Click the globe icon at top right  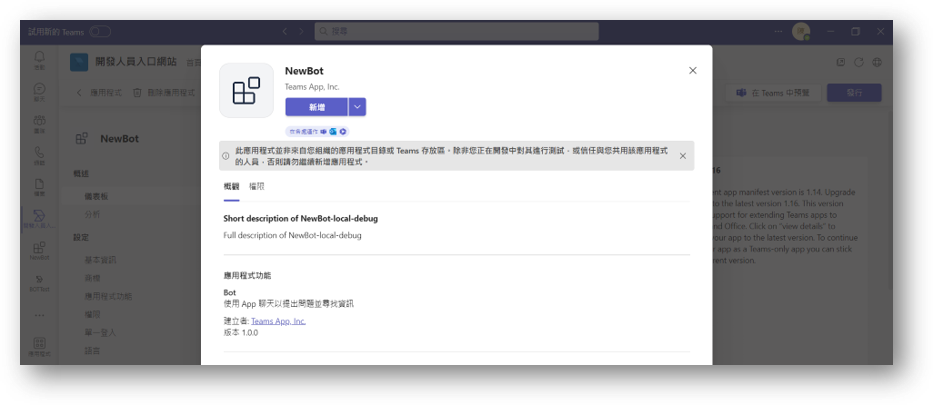coord(876,62)
